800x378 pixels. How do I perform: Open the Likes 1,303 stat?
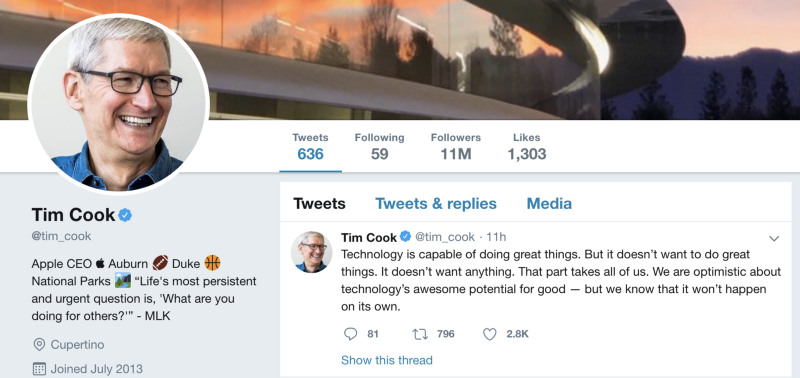click(527, 146)
